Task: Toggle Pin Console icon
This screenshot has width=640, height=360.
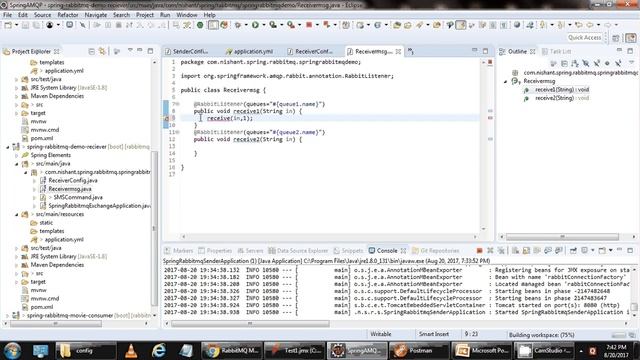Action: [573, 251]
